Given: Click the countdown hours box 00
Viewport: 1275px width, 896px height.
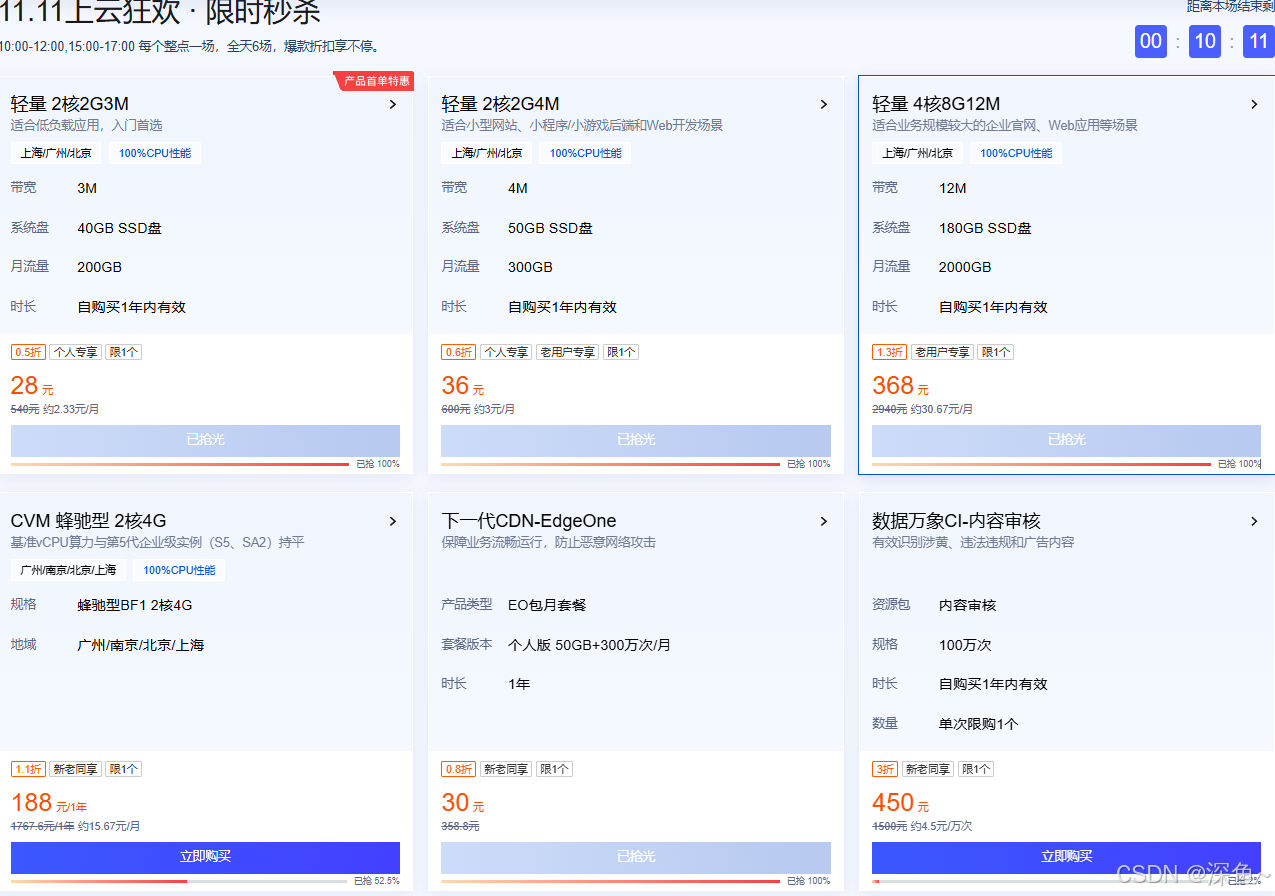Looking at the screenshot, I should (1151, 41).
